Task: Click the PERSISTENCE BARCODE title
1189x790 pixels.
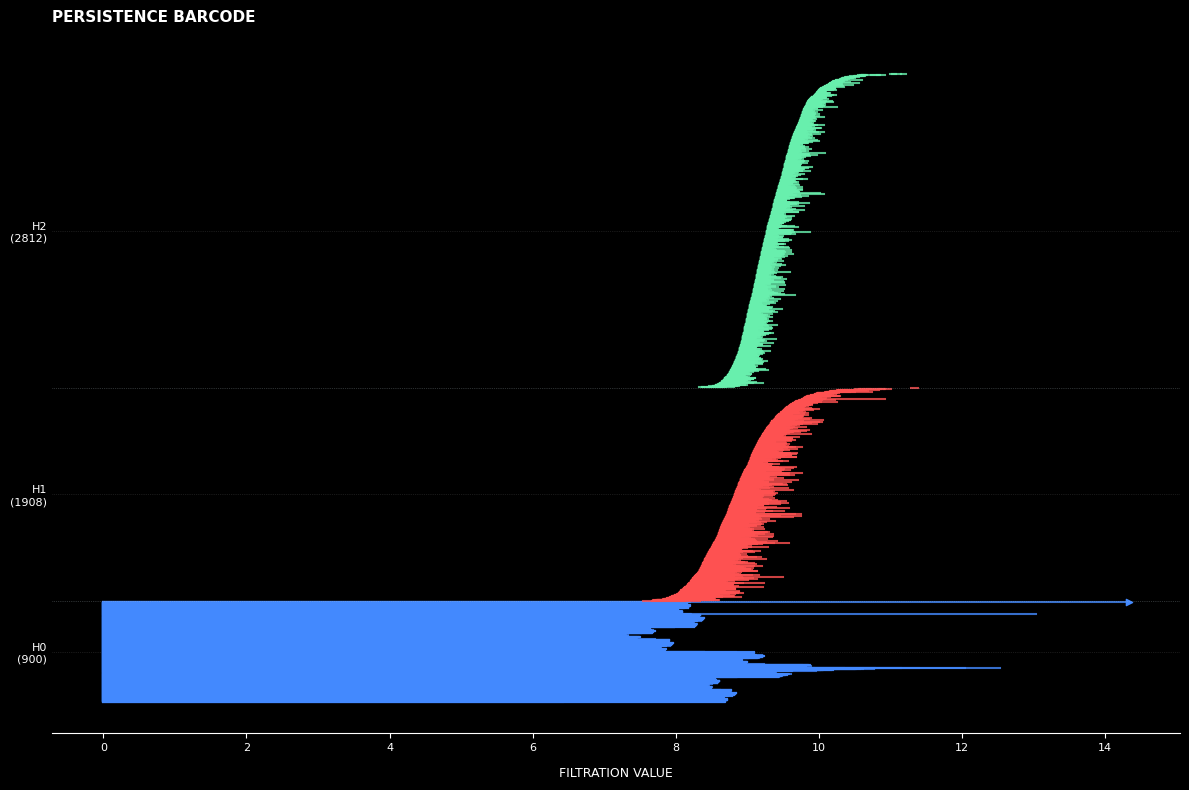Action: click(153, 17)
